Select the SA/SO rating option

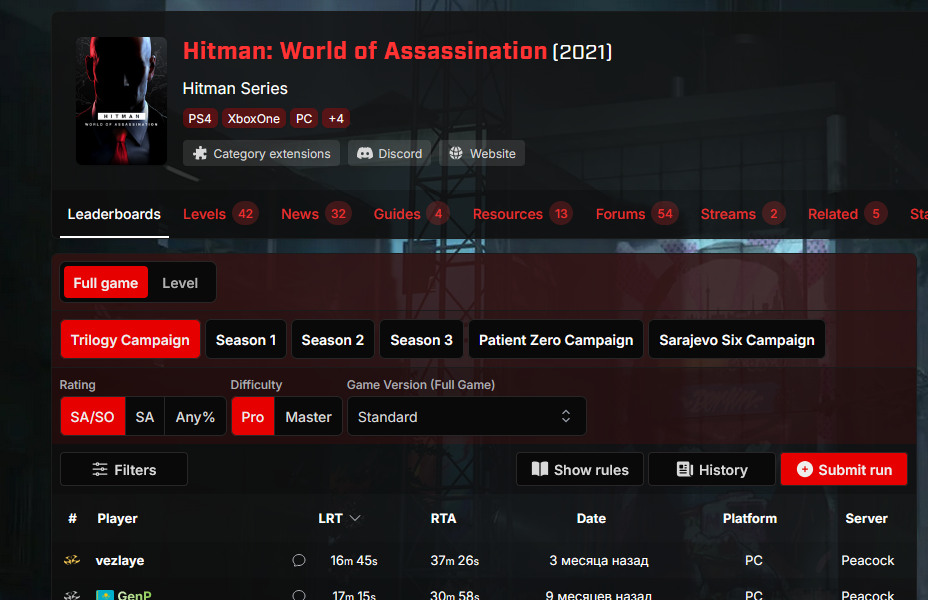(92, 417)
